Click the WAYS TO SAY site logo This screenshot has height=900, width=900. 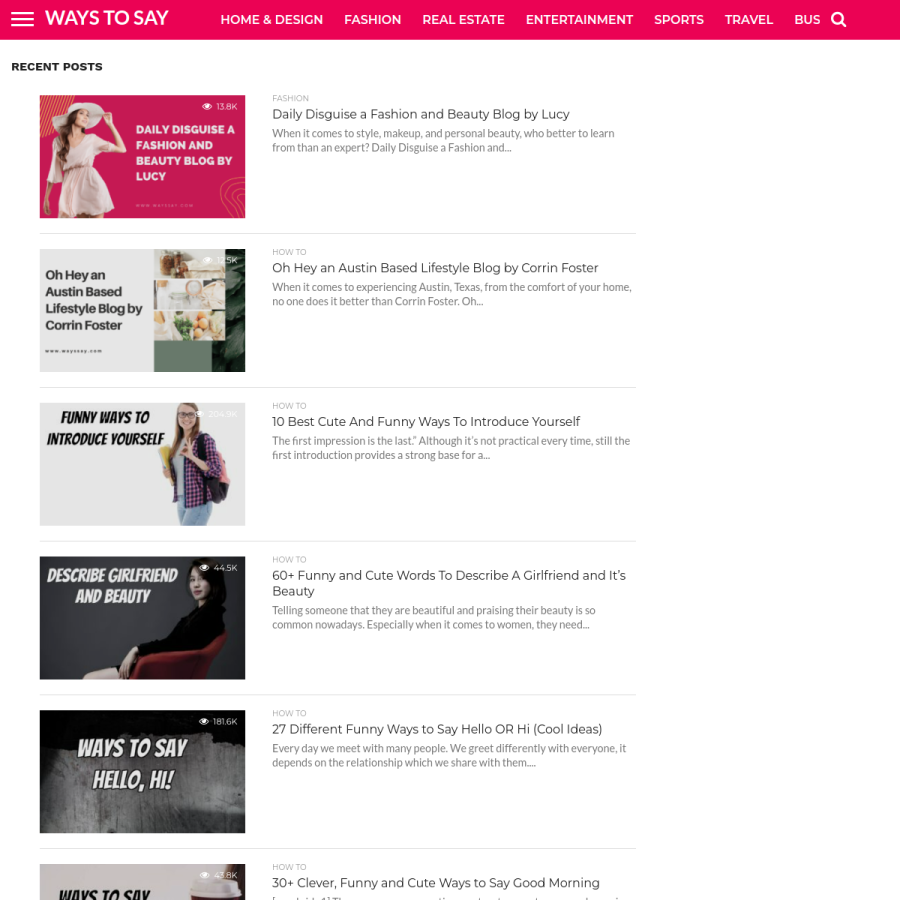point(107,18)
